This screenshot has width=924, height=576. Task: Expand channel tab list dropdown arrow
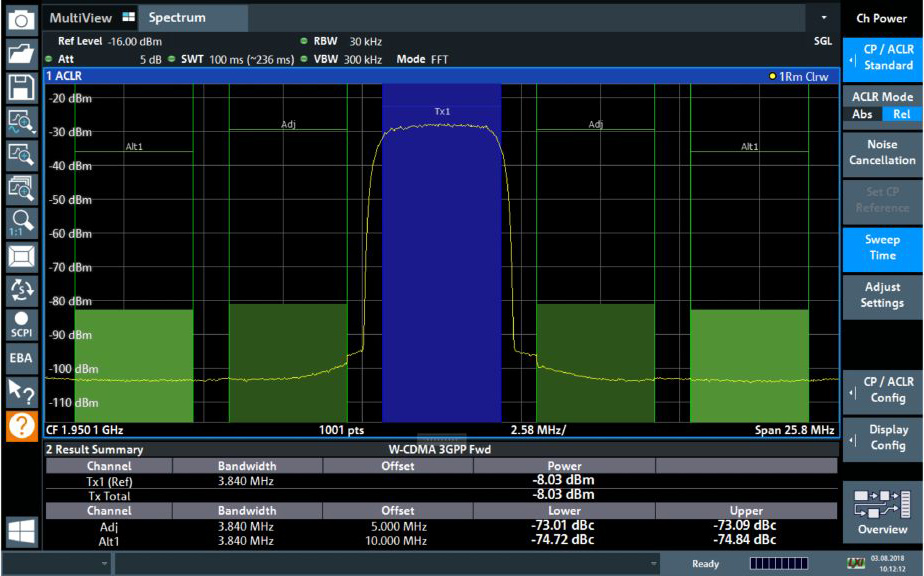click(824, 18)
